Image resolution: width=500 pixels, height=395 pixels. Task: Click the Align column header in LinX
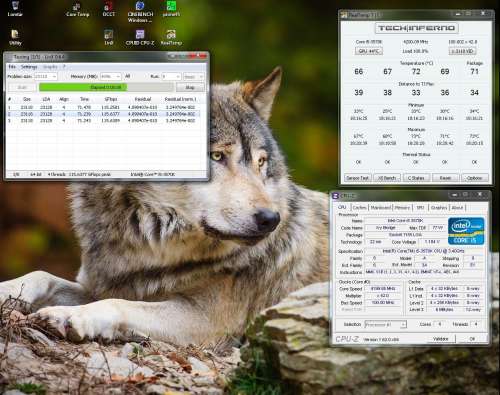pos(64,99)
